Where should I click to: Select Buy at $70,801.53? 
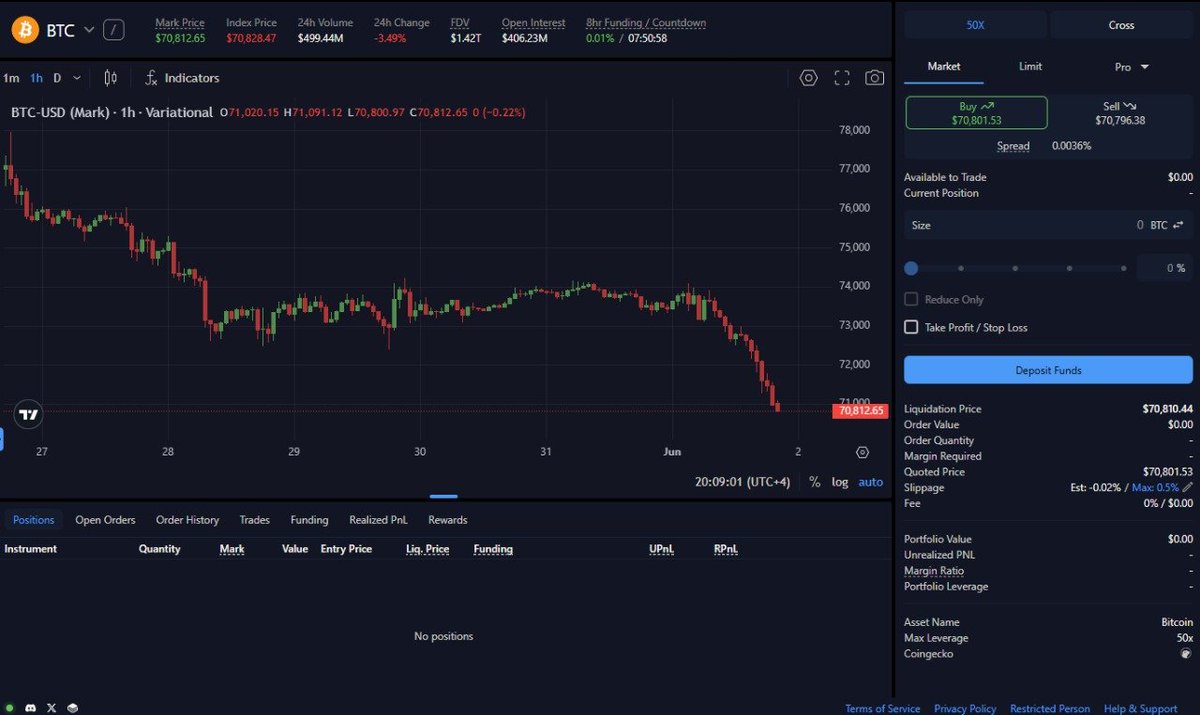pyautogui.click(x=976, y=113)
